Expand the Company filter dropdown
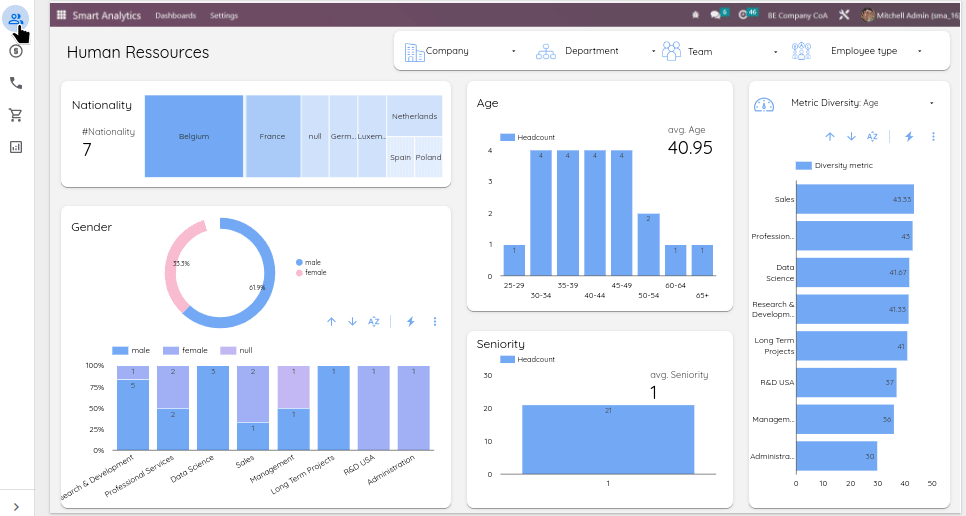 pyautogui.click(x=460, y=51)
